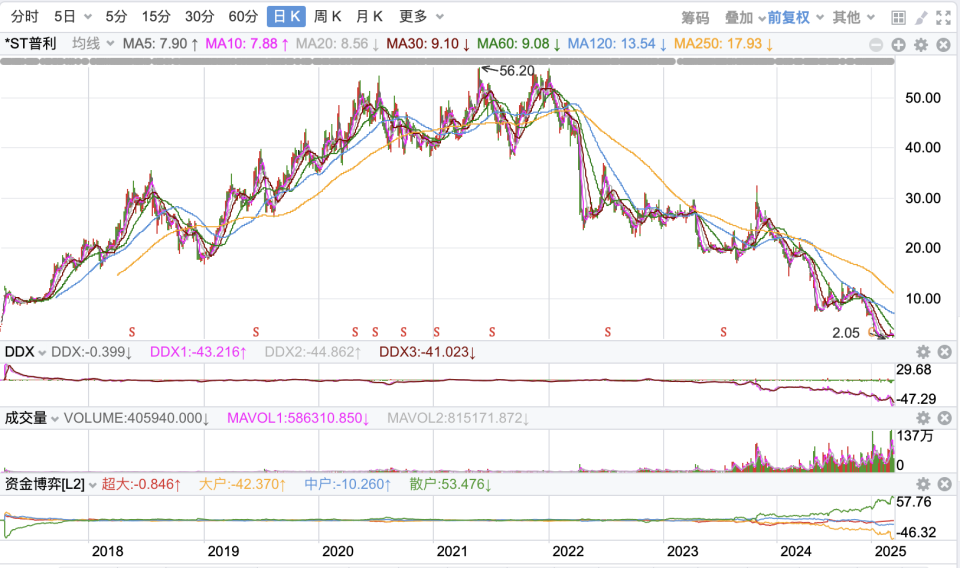Expand chart to fullscreen
The image size is (960, 568).
[x=943, y=17]
